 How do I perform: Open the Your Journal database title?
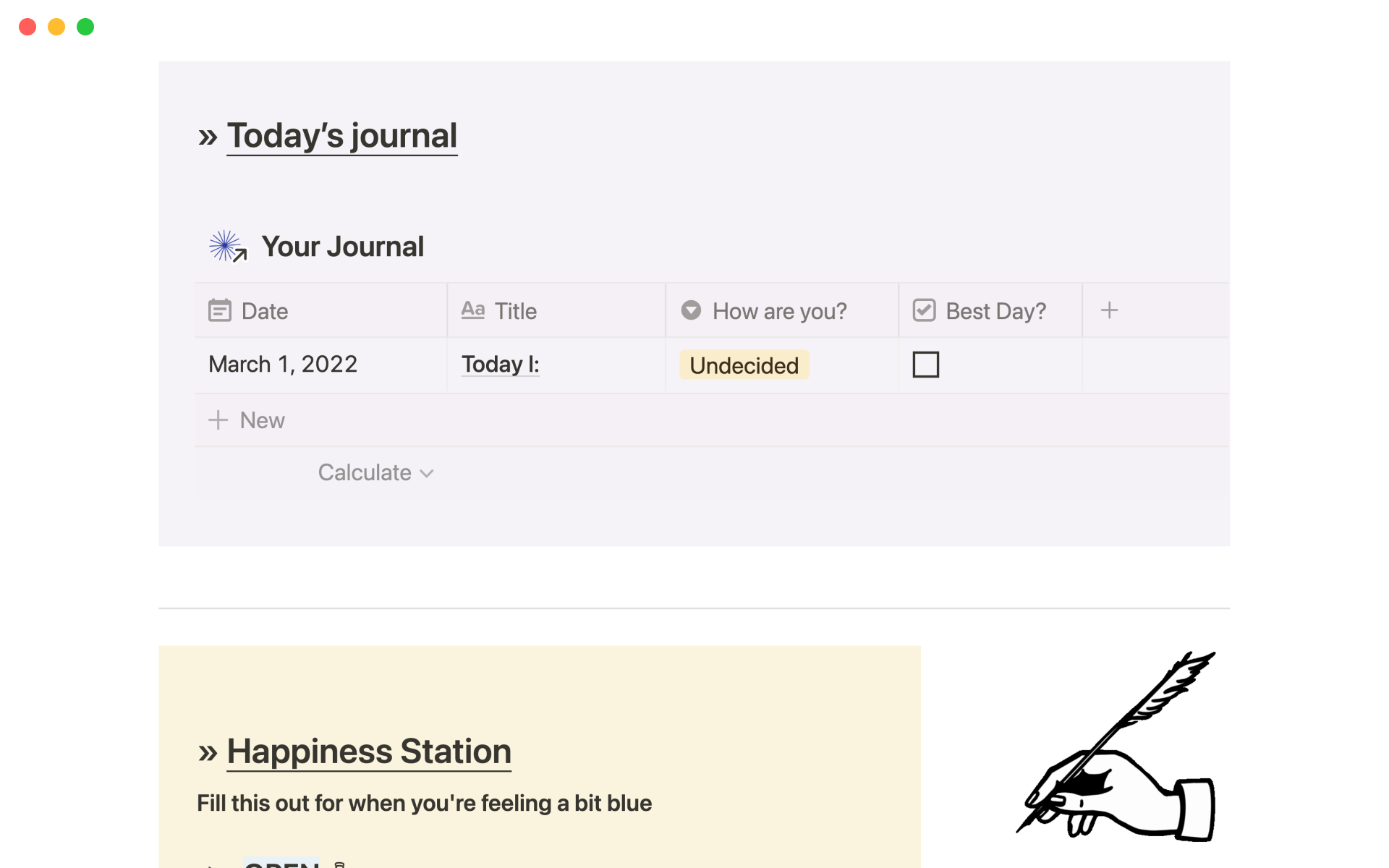tap(342, 247)
